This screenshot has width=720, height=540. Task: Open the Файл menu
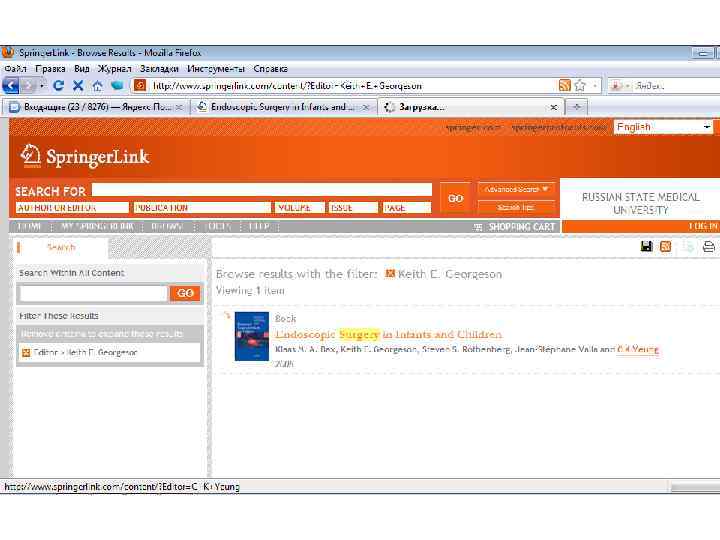15,69
